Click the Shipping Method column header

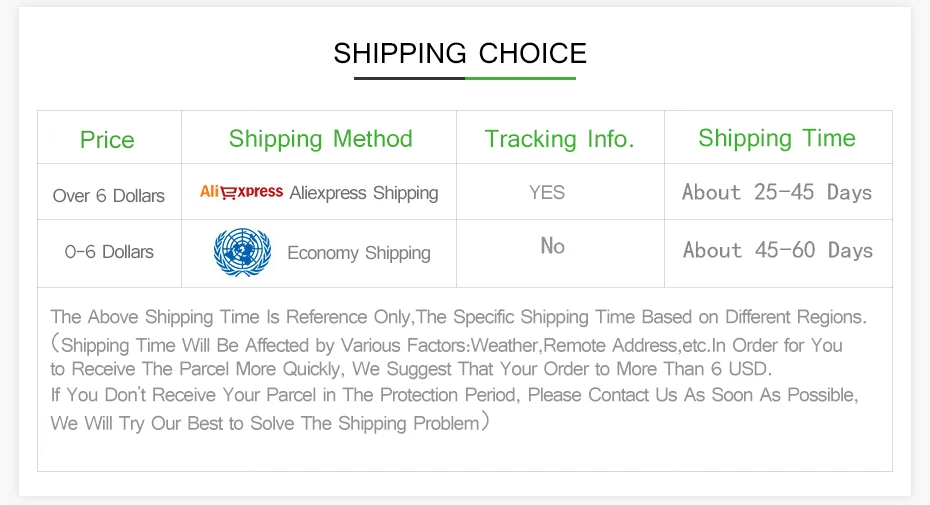point(320,139)
